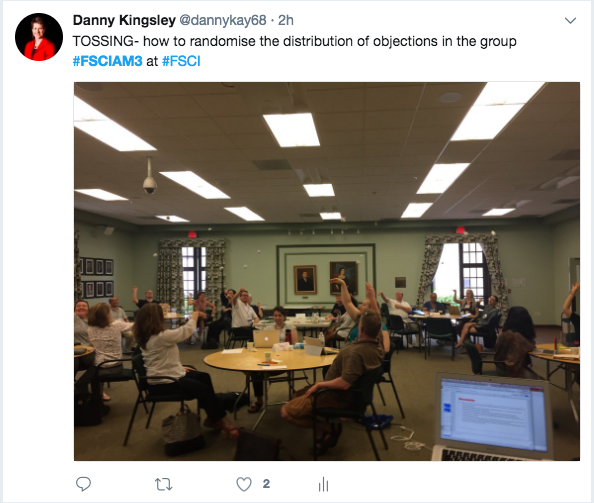Image resolution: width=594 pixels, height=503 pixels.
Task: Click the like count number 2
Action: coord(266,484)
